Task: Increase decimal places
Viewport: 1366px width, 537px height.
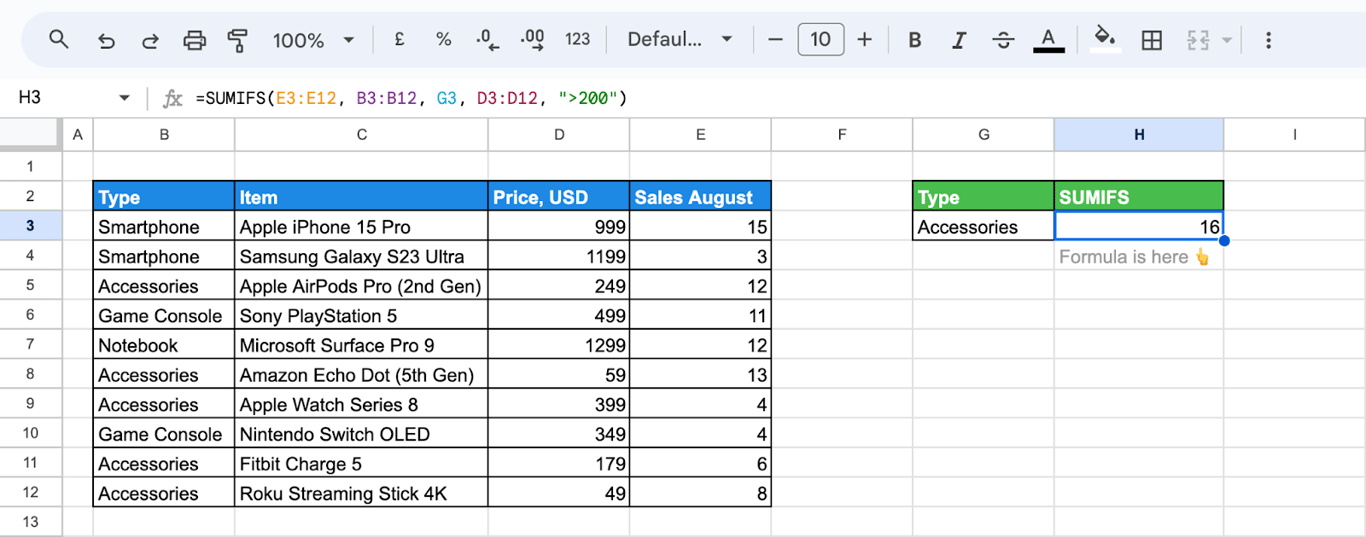Action: [533, 40]
